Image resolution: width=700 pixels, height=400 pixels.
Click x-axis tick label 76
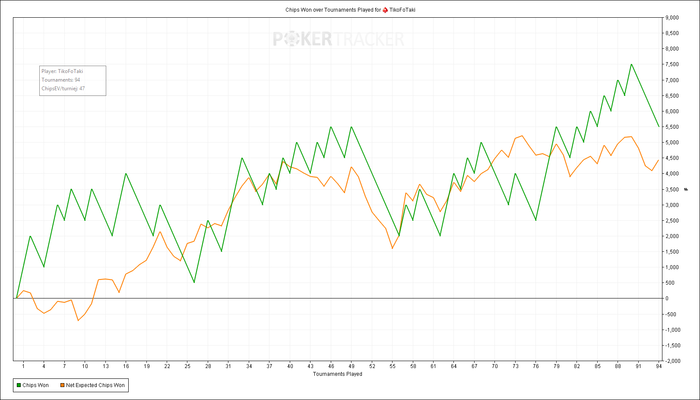click(536, 366)
